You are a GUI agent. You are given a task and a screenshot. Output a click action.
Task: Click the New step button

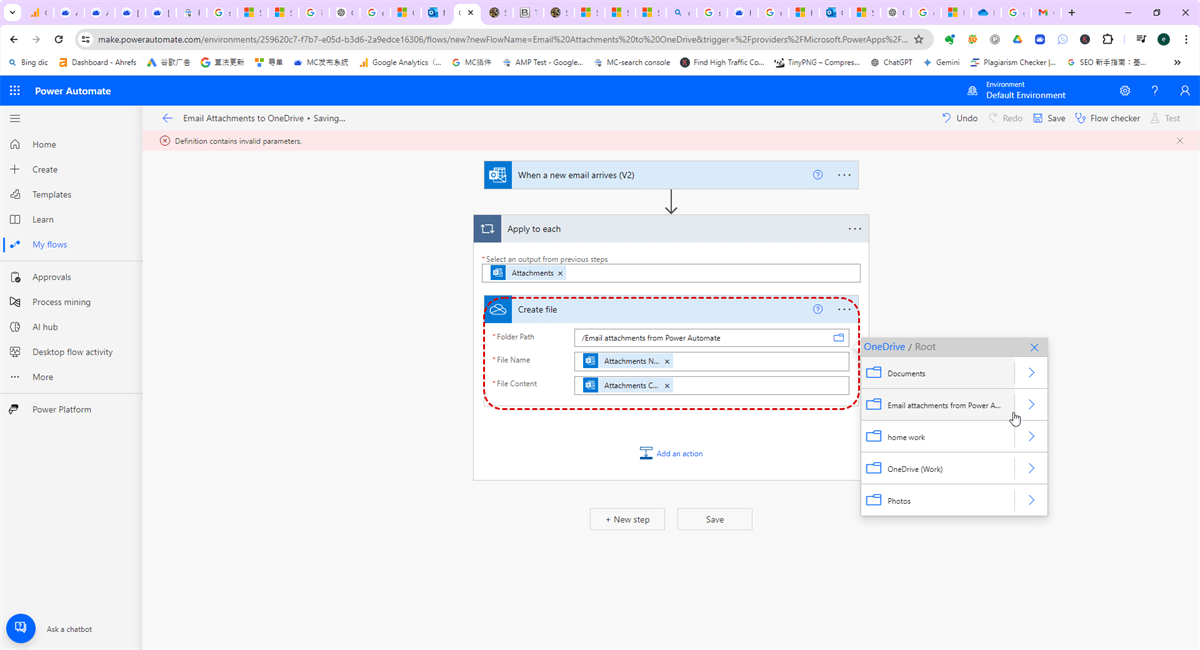627,520
